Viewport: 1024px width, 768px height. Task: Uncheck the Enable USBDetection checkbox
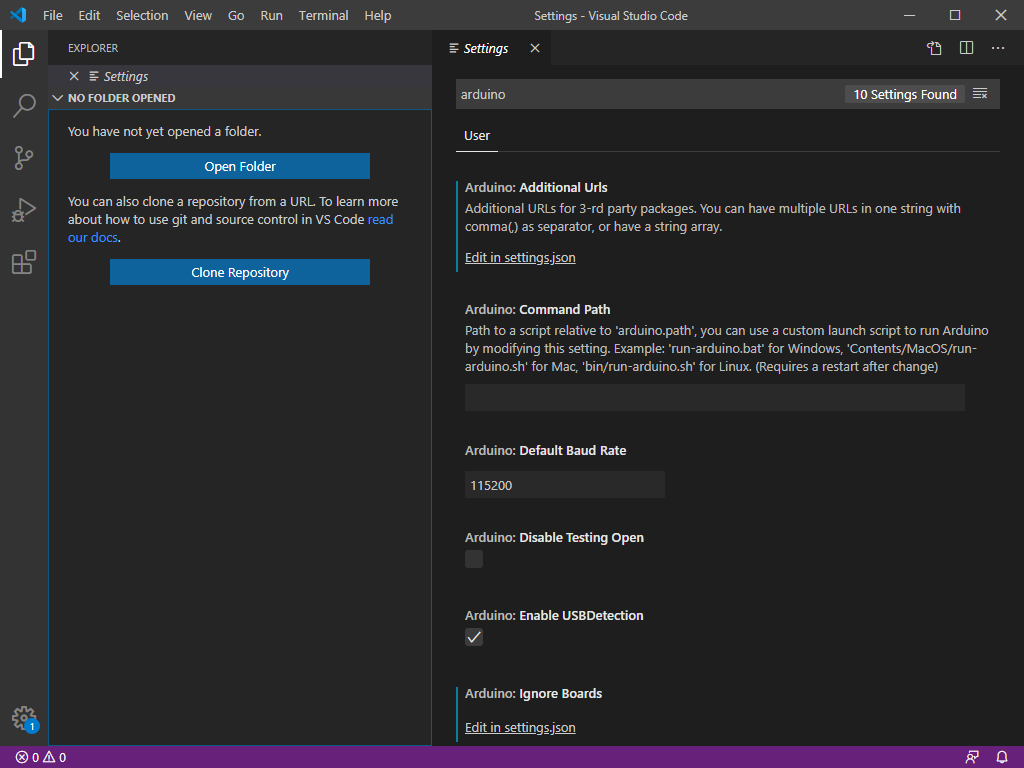pos(474,637)
